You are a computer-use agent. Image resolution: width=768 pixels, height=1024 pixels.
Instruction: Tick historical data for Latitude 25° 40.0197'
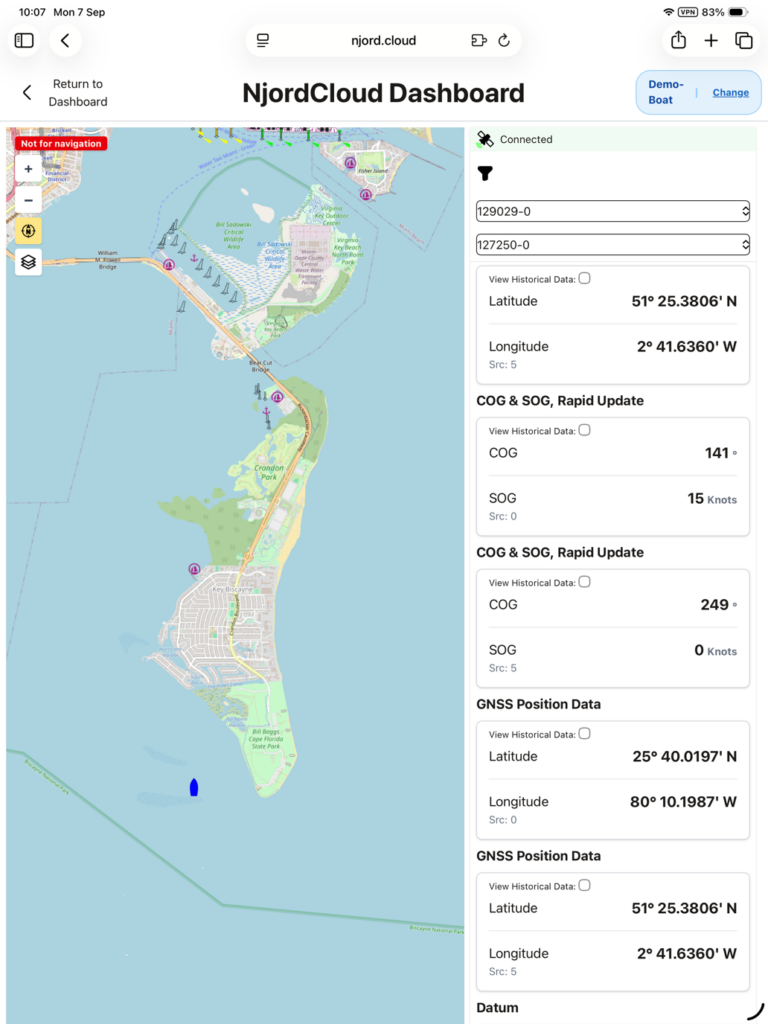pos(584,733)
